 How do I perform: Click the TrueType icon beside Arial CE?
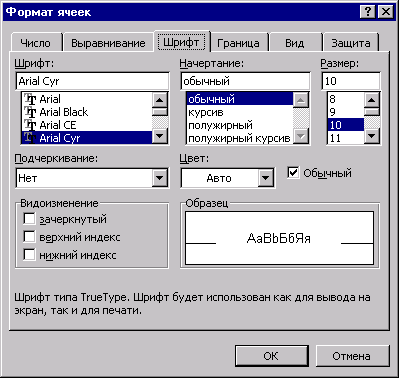pyautogui.click(x=31, y=125)
